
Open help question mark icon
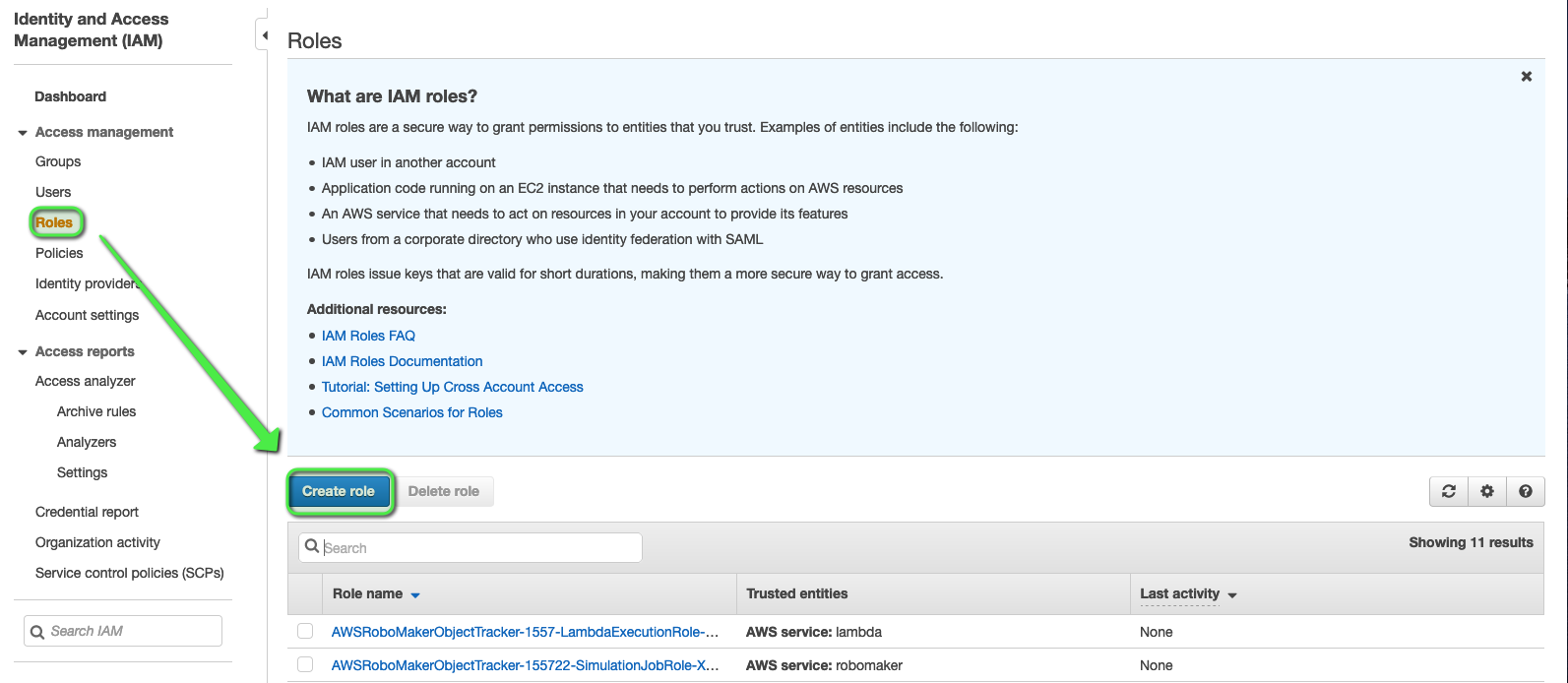pos(1526,491)
